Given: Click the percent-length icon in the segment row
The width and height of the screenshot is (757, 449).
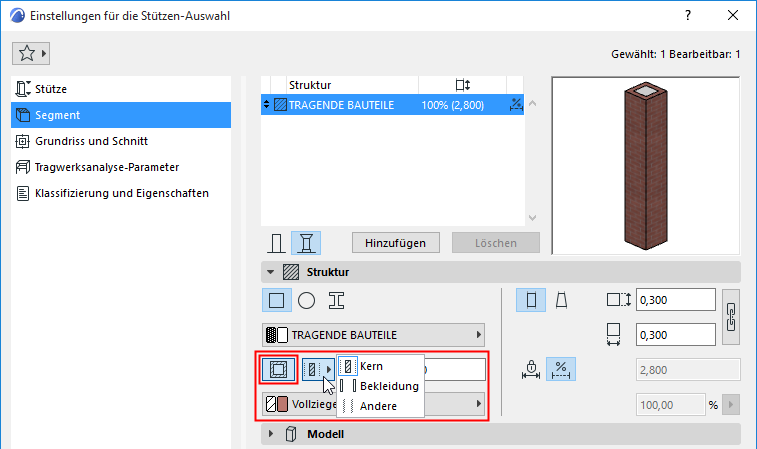Looking at the screenshot, I should pos(516,105).
